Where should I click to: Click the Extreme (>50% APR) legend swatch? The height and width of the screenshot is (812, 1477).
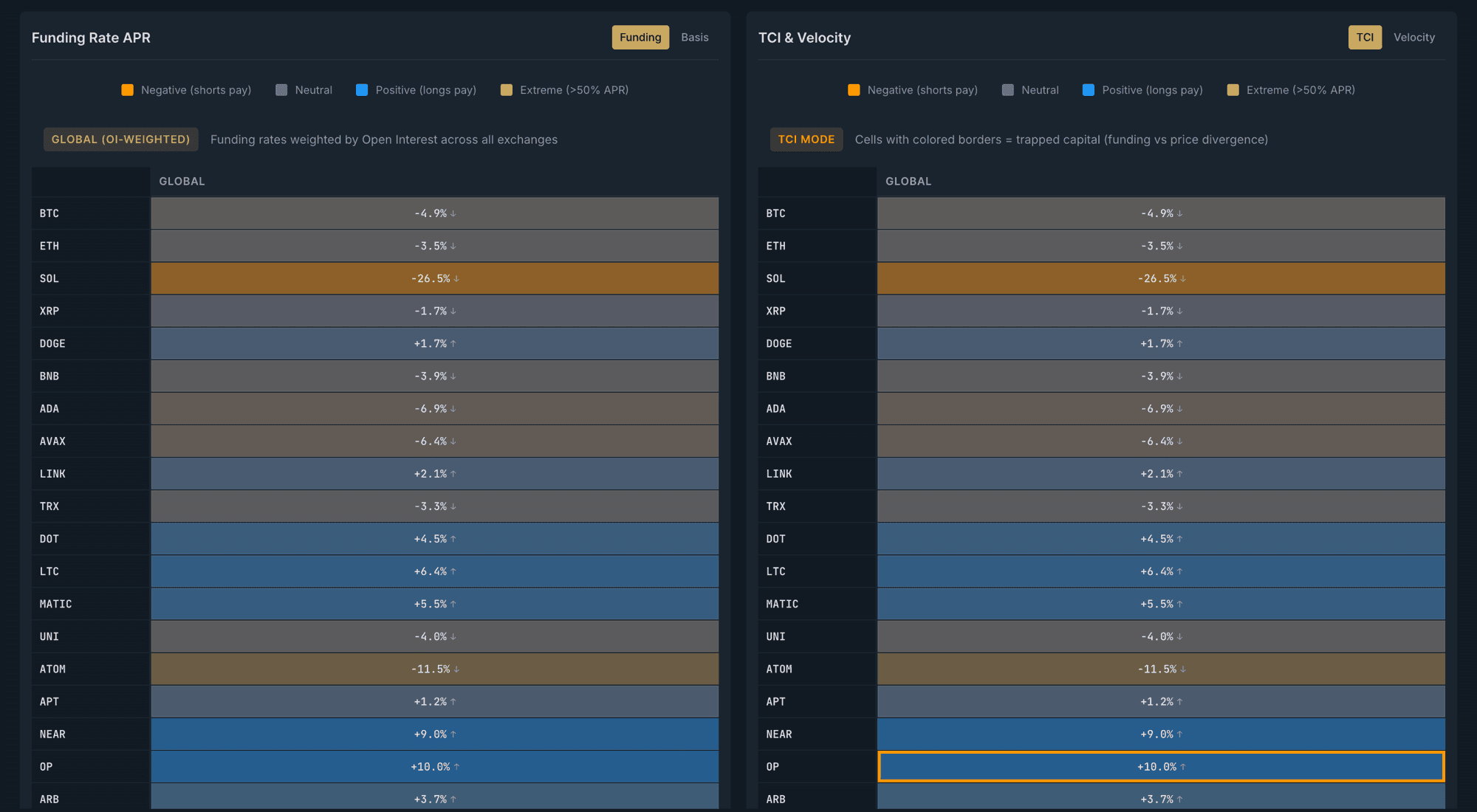pyautogui.click(x=506, y=89)
